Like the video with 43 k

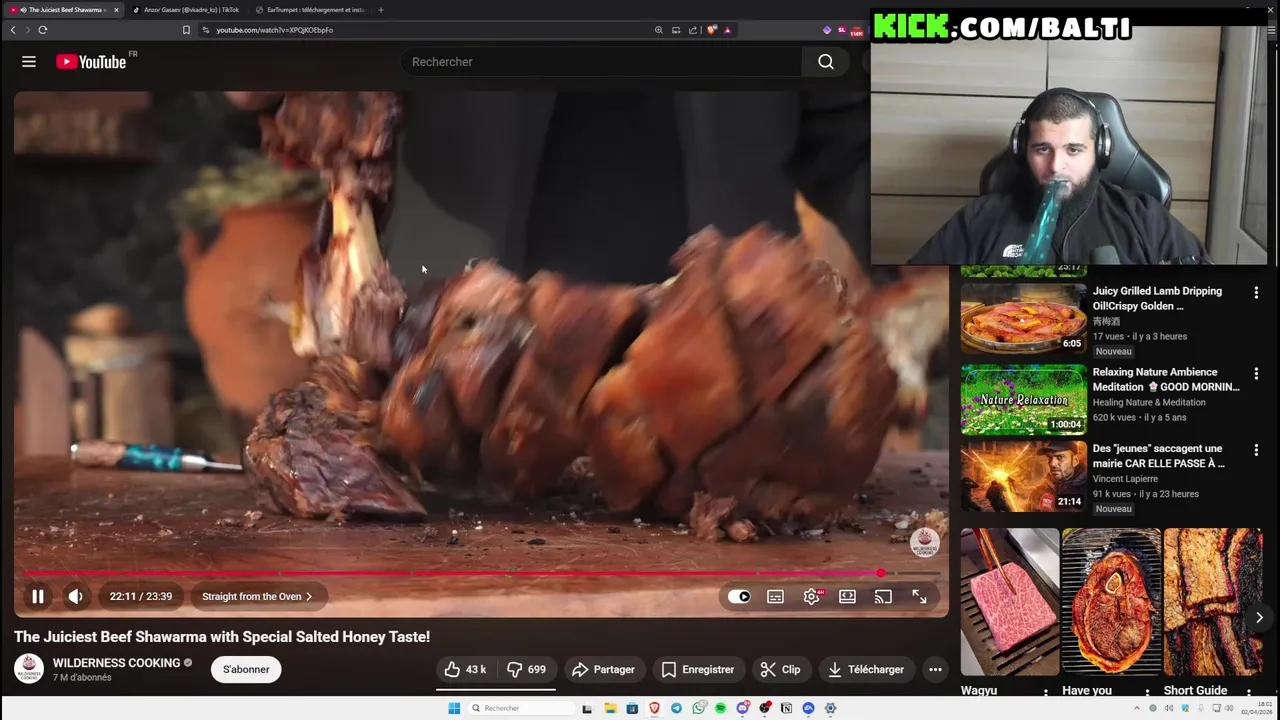tap(465, 669)
